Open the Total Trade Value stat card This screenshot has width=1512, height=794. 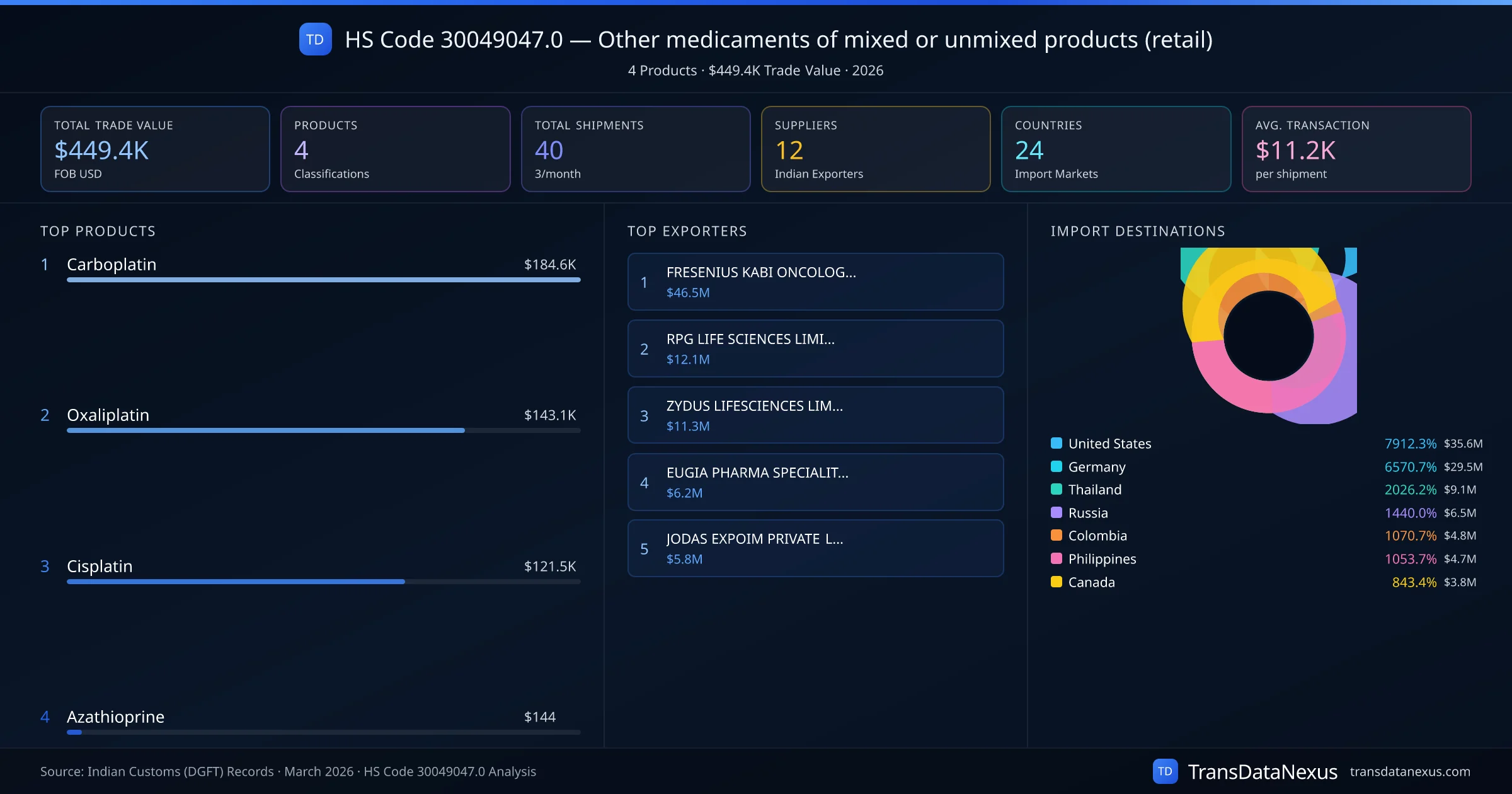[x=155, y=149]
